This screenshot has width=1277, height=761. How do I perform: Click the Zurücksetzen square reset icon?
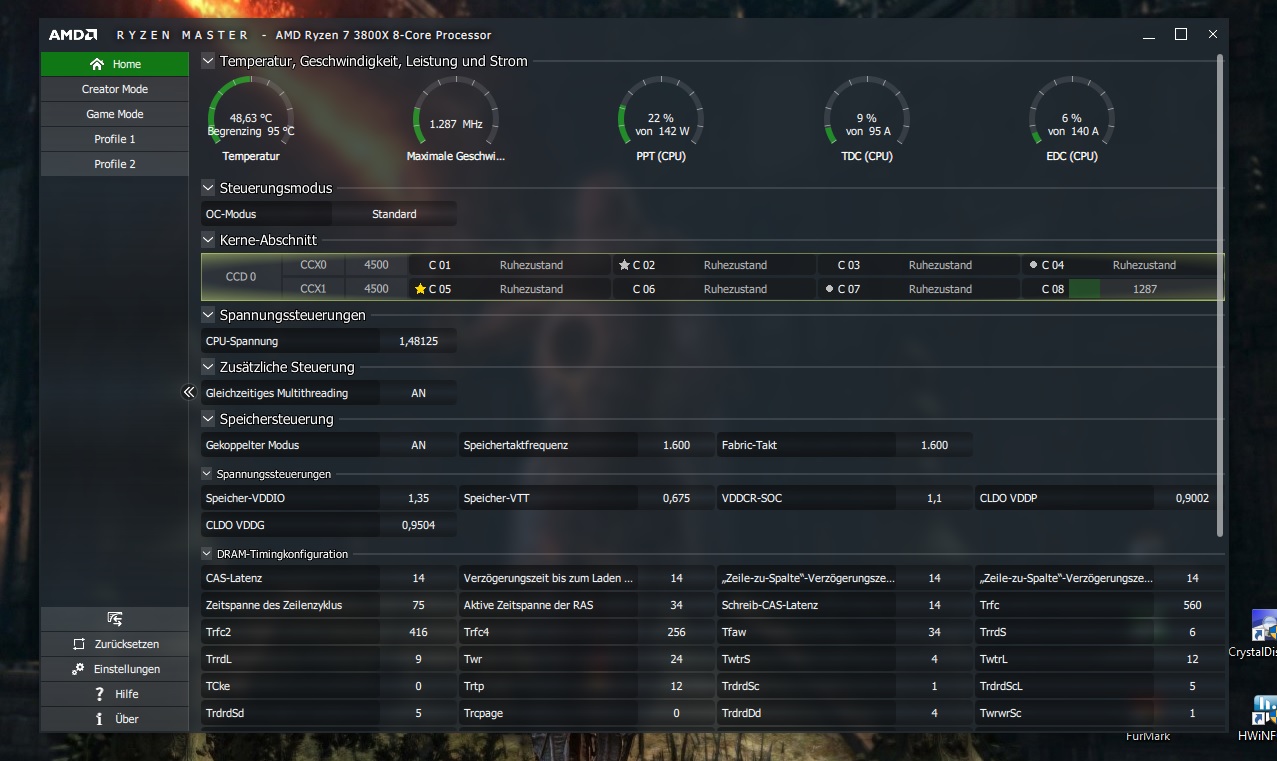coord(79,644)
